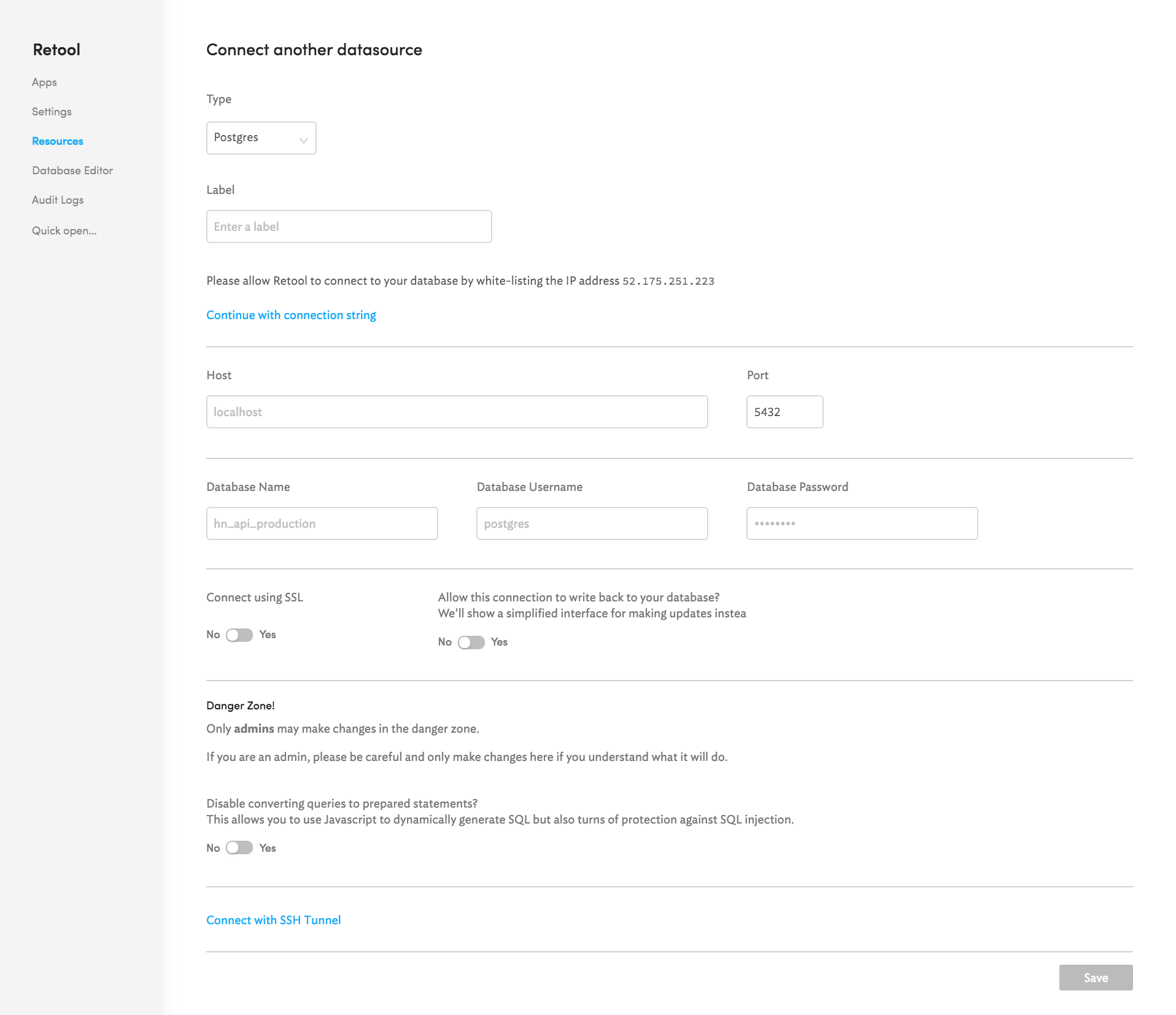1176x1015 pixels.
Task: Click the Label input field
Action: click(x=349, y=226)
